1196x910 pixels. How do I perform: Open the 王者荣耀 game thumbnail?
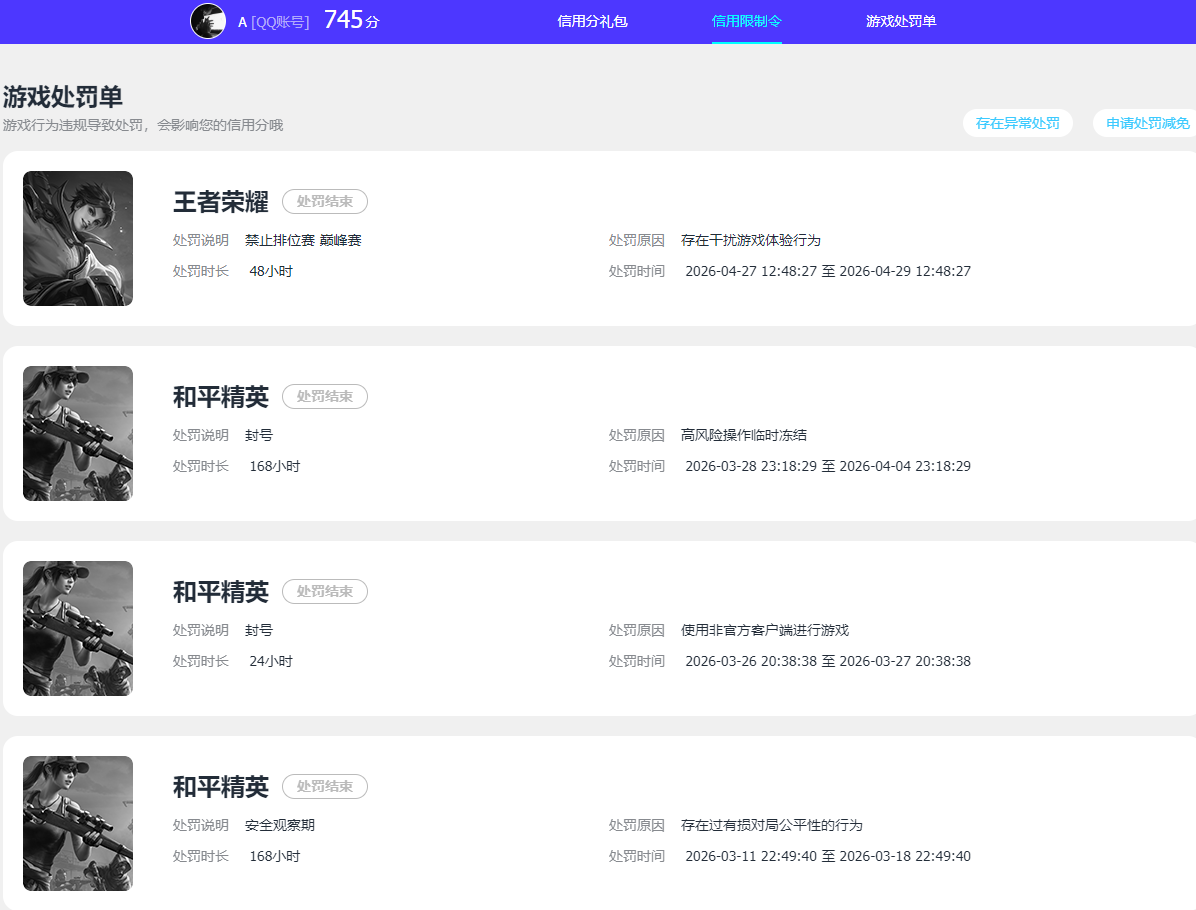(78, 238)
